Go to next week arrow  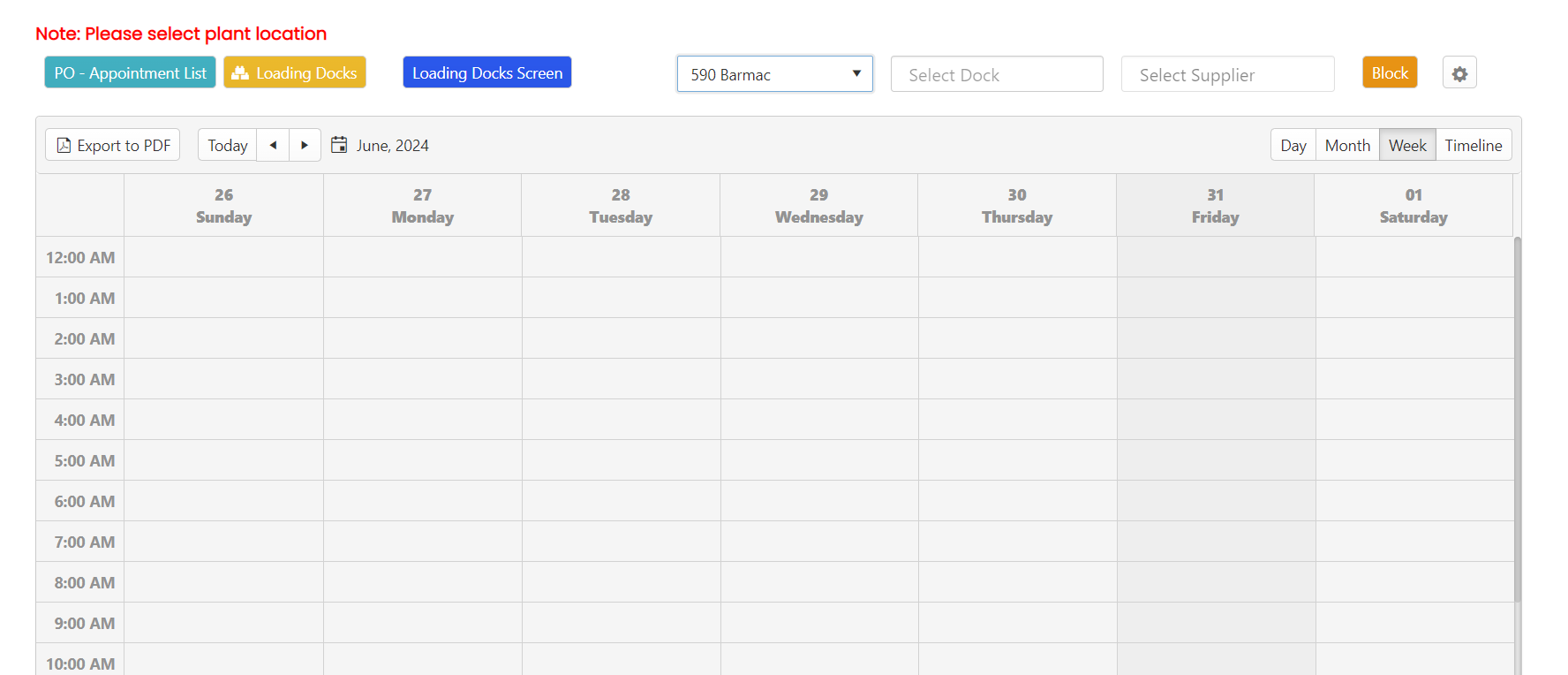coord(305,145)
